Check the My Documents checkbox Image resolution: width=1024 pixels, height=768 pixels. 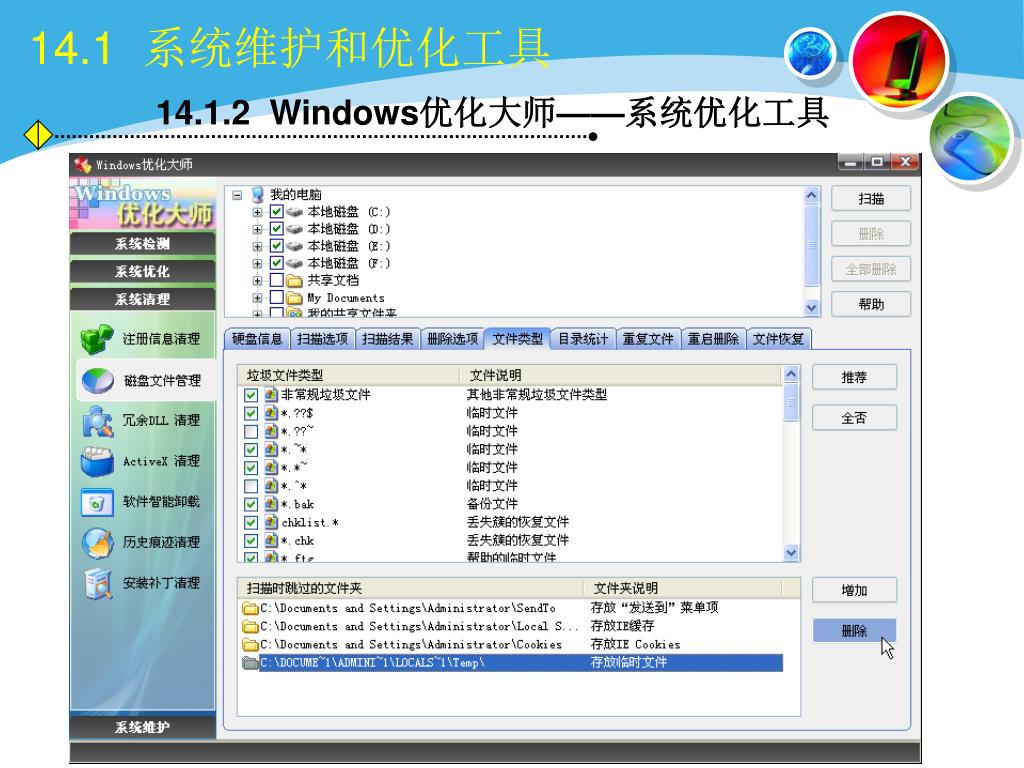click(276, 298)
